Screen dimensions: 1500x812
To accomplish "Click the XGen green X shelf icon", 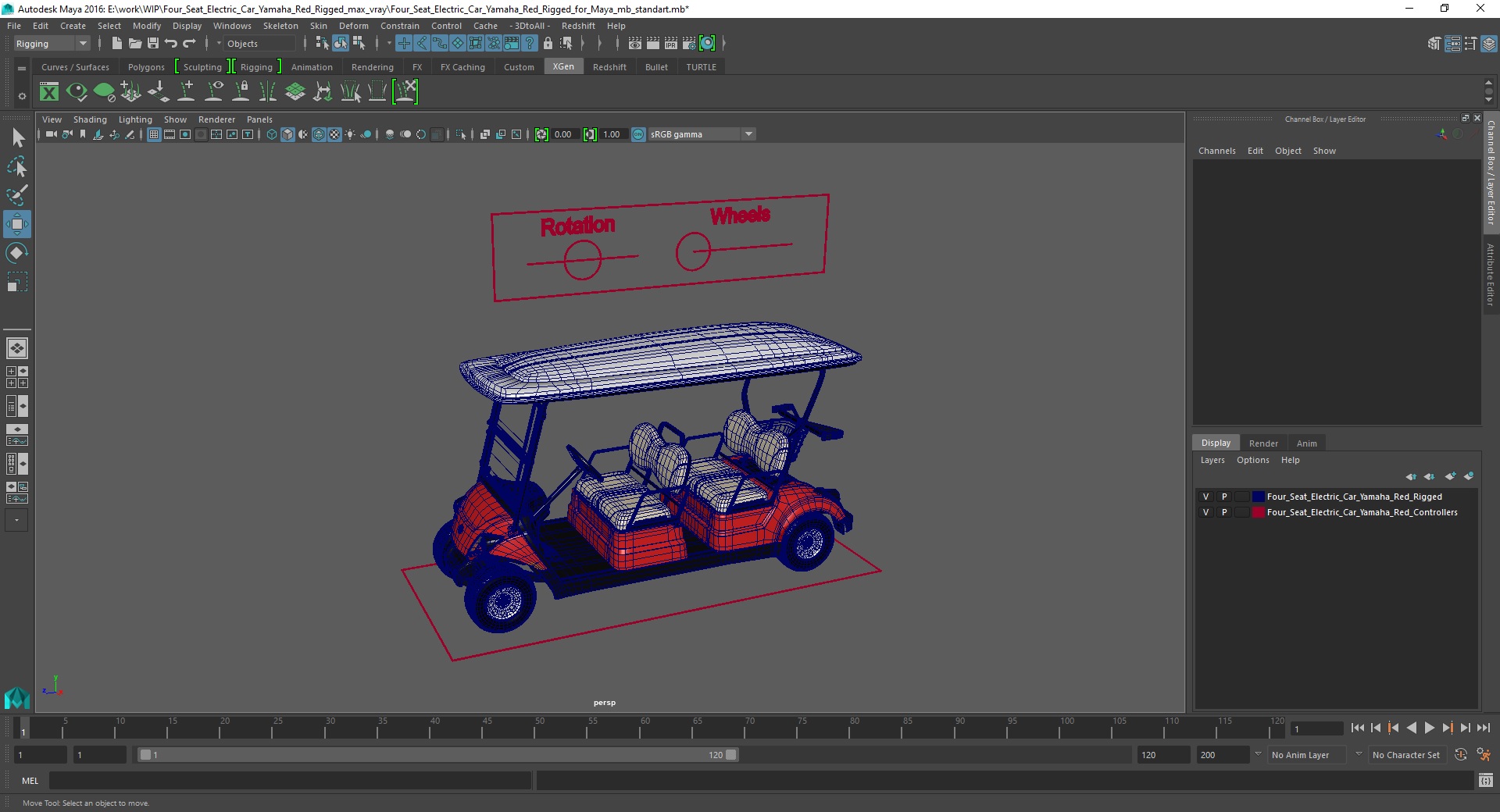I will [49, 92].
